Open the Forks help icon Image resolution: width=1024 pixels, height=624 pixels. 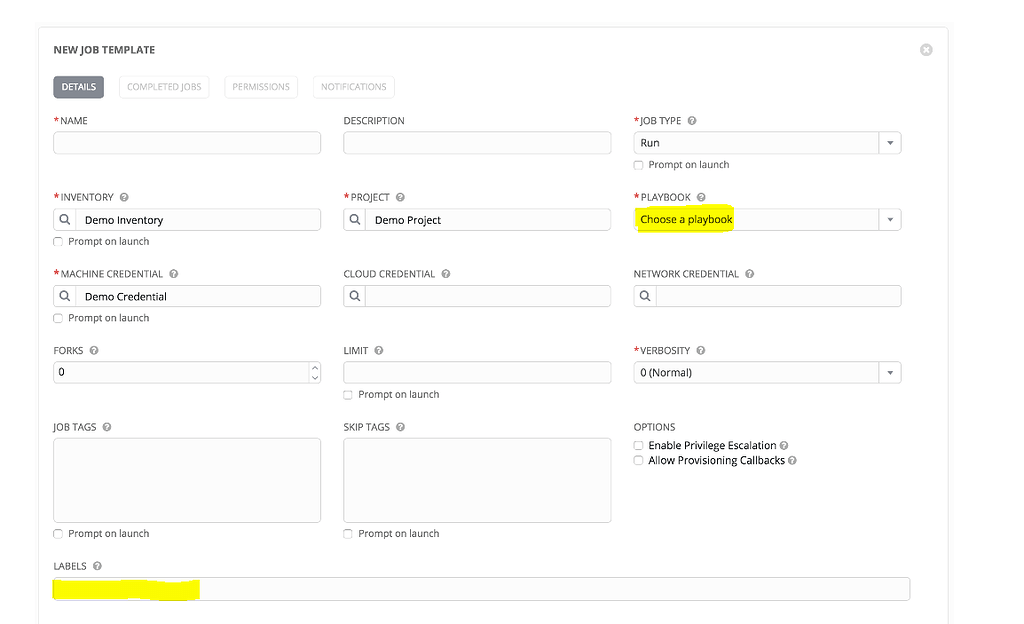click(x=92, y=350)
